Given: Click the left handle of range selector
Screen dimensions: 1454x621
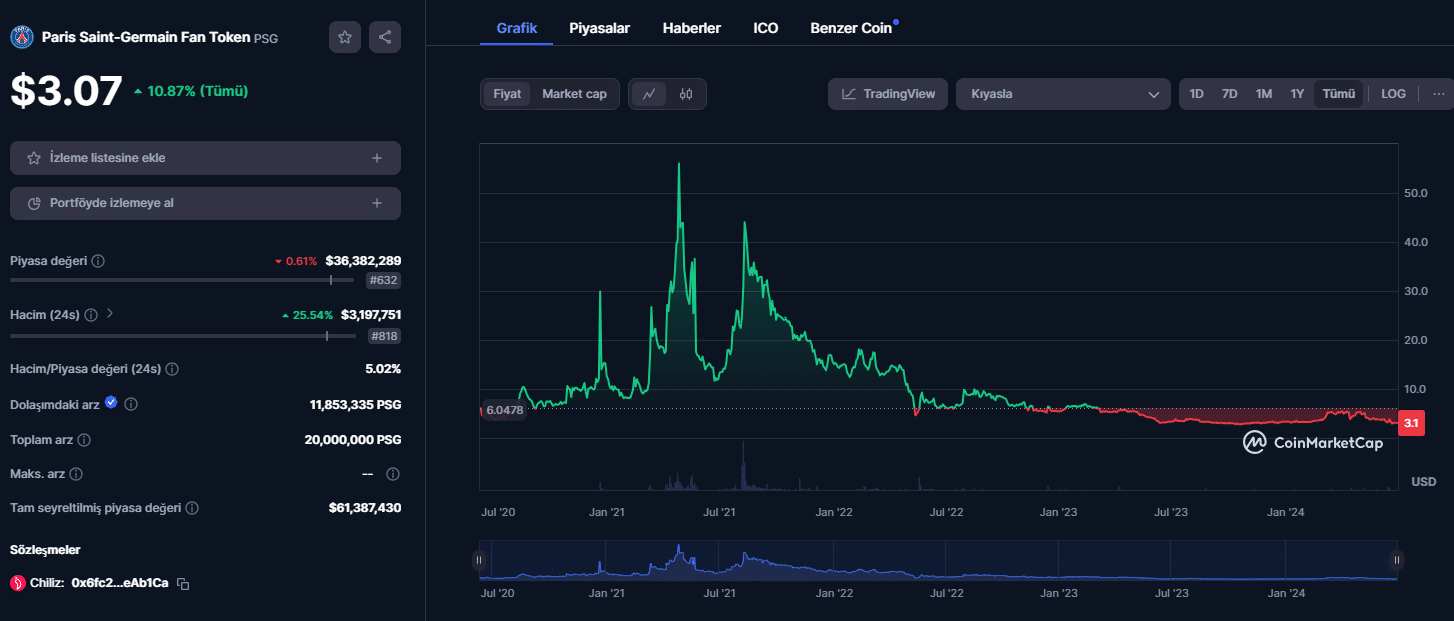Looking at the screenshot, I should (x=480, y=560).
